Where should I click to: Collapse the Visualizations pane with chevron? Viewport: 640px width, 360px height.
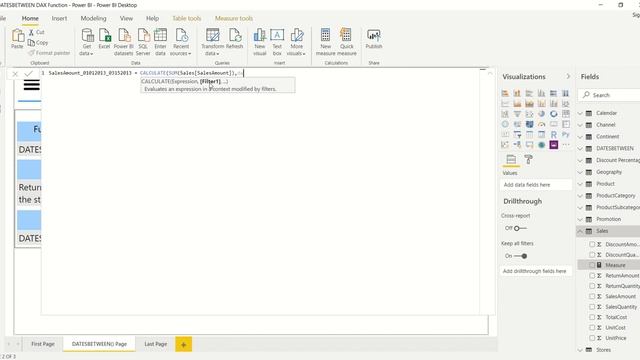pos(568,76)
